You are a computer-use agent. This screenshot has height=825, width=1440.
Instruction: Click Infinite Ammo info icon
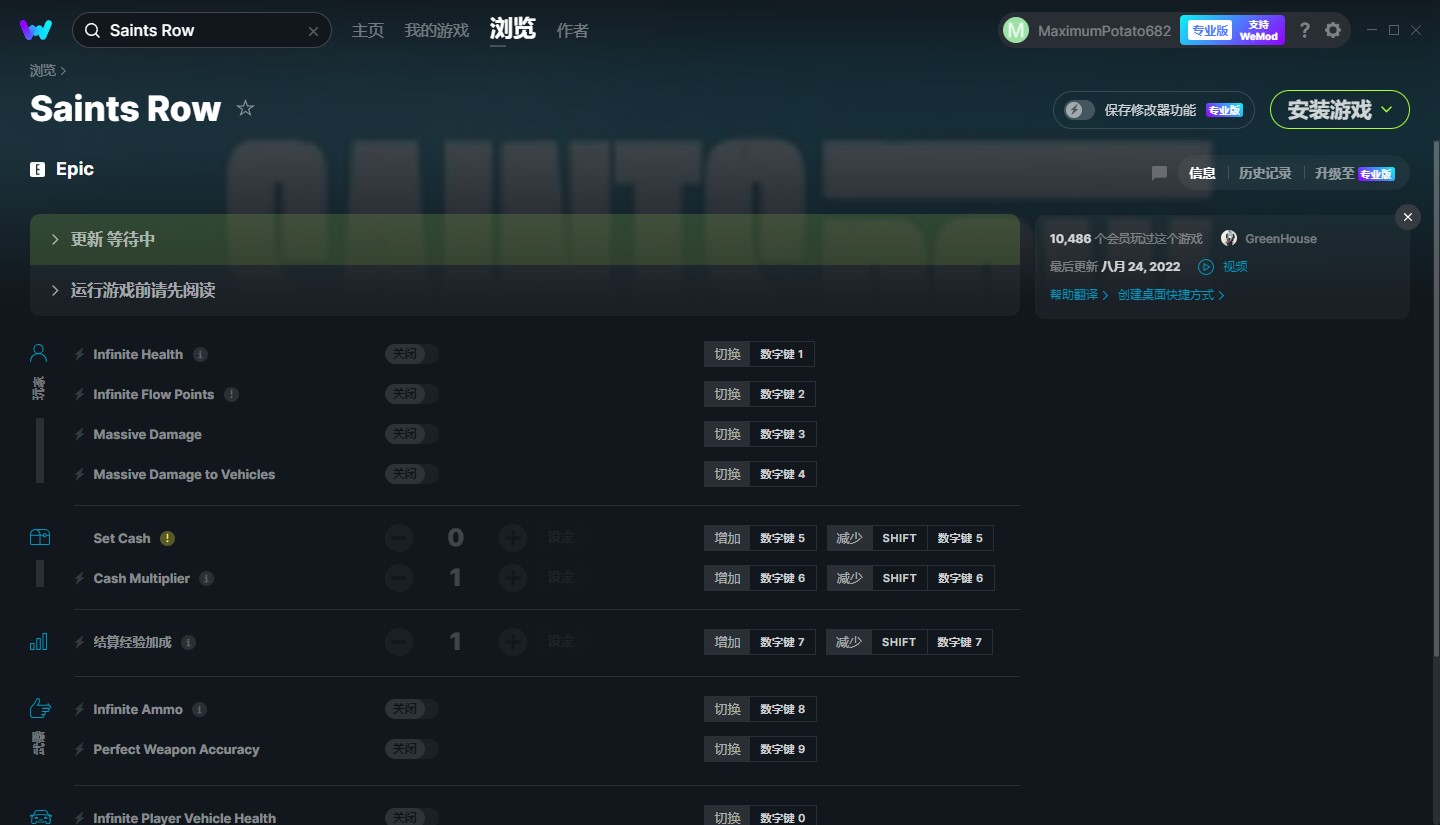pyautogui.click(x=199, y=709)
